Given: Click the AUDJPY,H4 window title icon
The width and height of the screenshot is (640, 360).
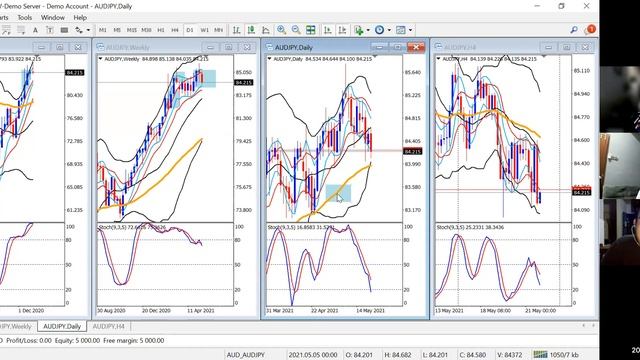Looking at the screenshot, I should [x=438, y=47].
